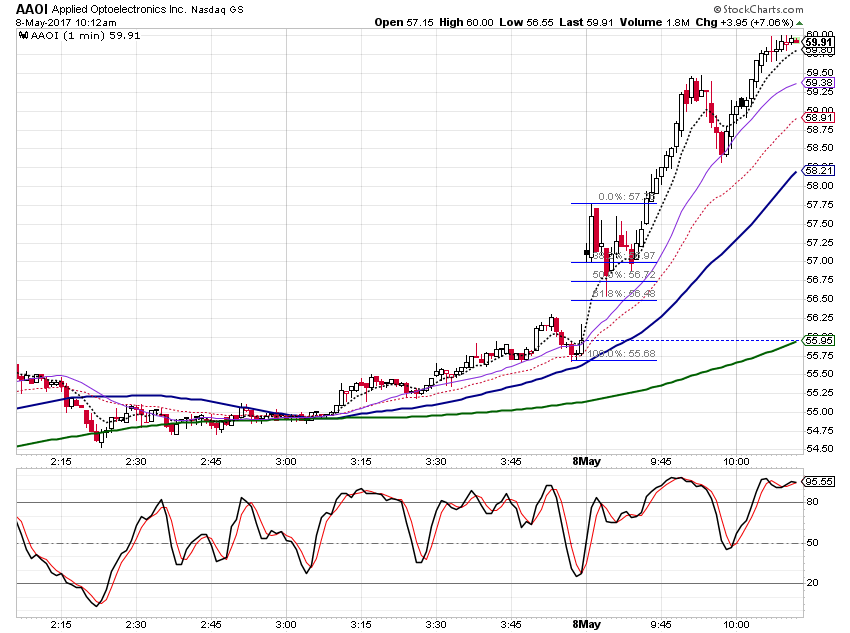850x633 pixels.
Task: Click the Nasdaq GS exchange label
Action: click(217, 10)
